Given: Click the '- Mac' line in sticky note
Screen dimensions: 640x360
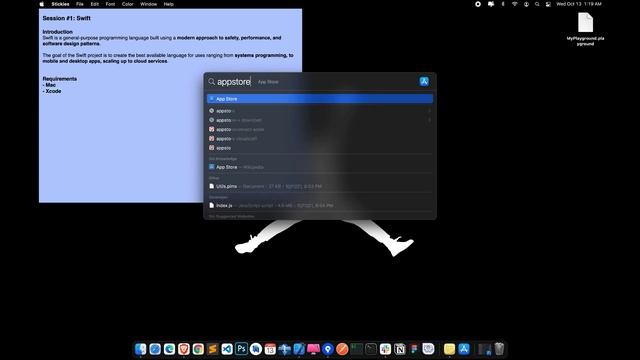Looking at the screenshot, I should [49, 85].
